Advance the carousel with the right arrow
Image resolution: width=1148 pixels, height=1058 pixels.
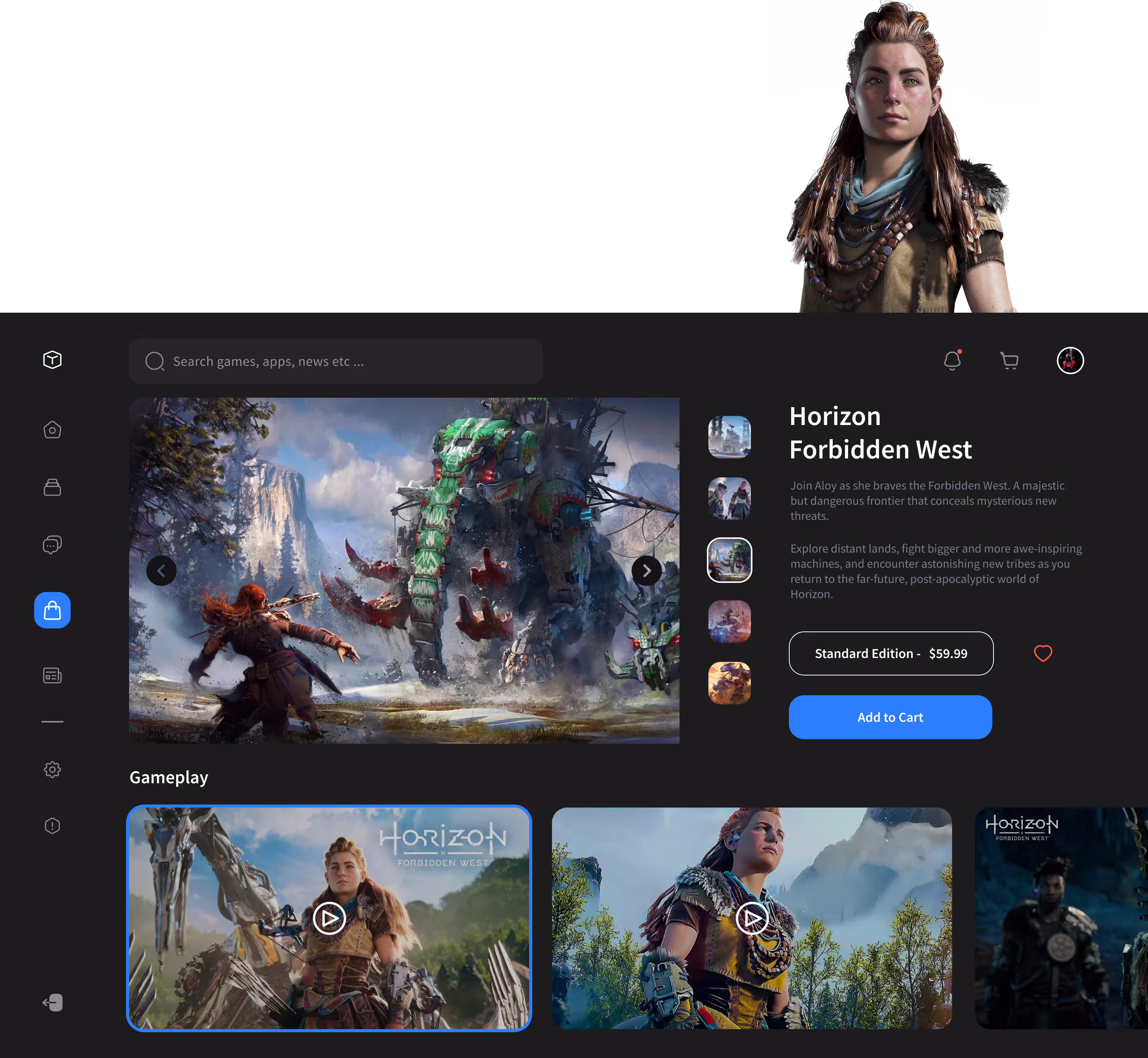click(647, 570)
